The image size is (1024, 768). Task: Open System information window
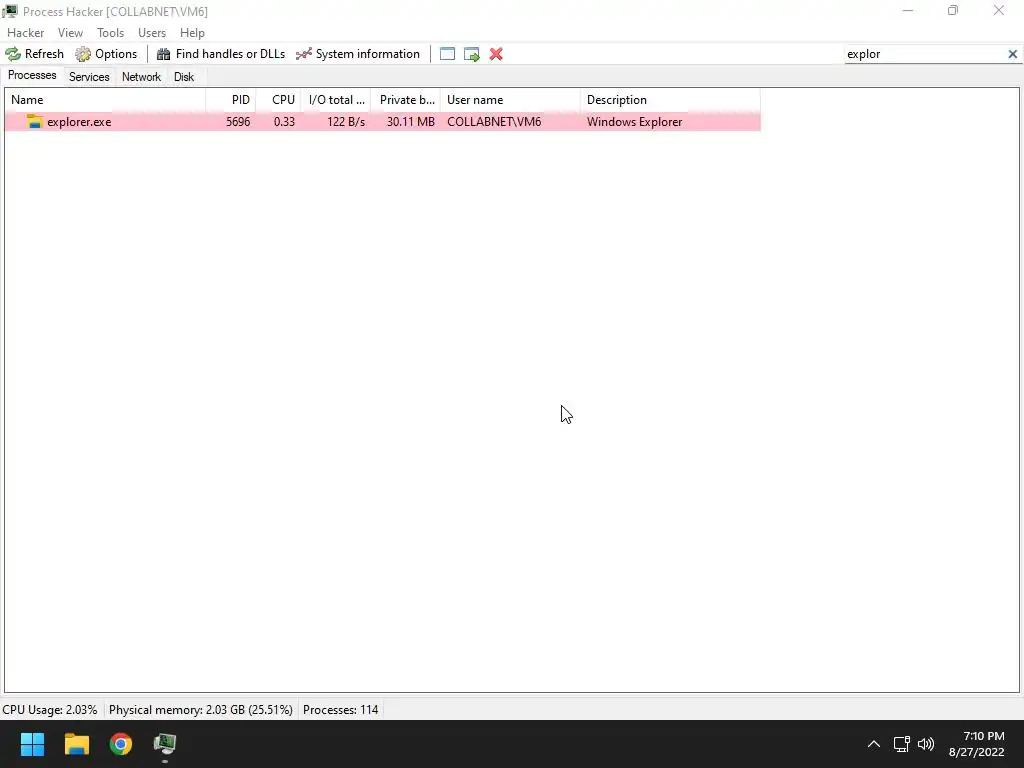coord(358,54)
